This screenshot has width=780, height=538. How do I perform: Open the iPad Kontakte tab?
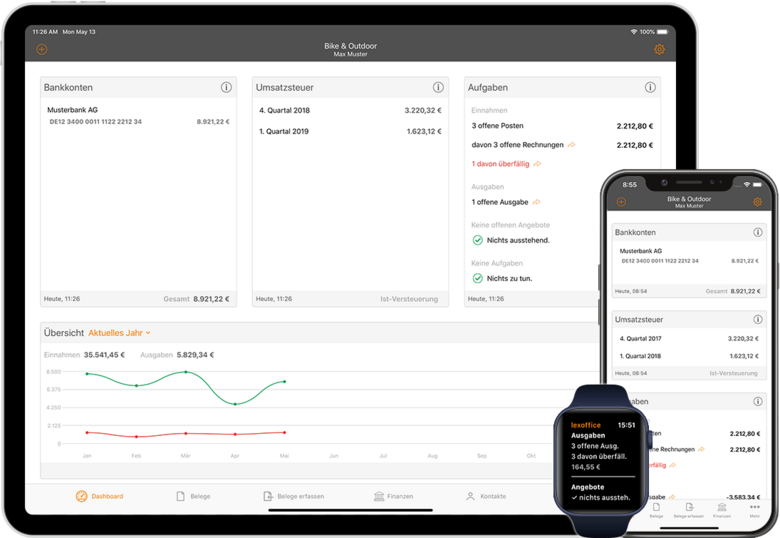pyautogui.click(x=486, y=496)
